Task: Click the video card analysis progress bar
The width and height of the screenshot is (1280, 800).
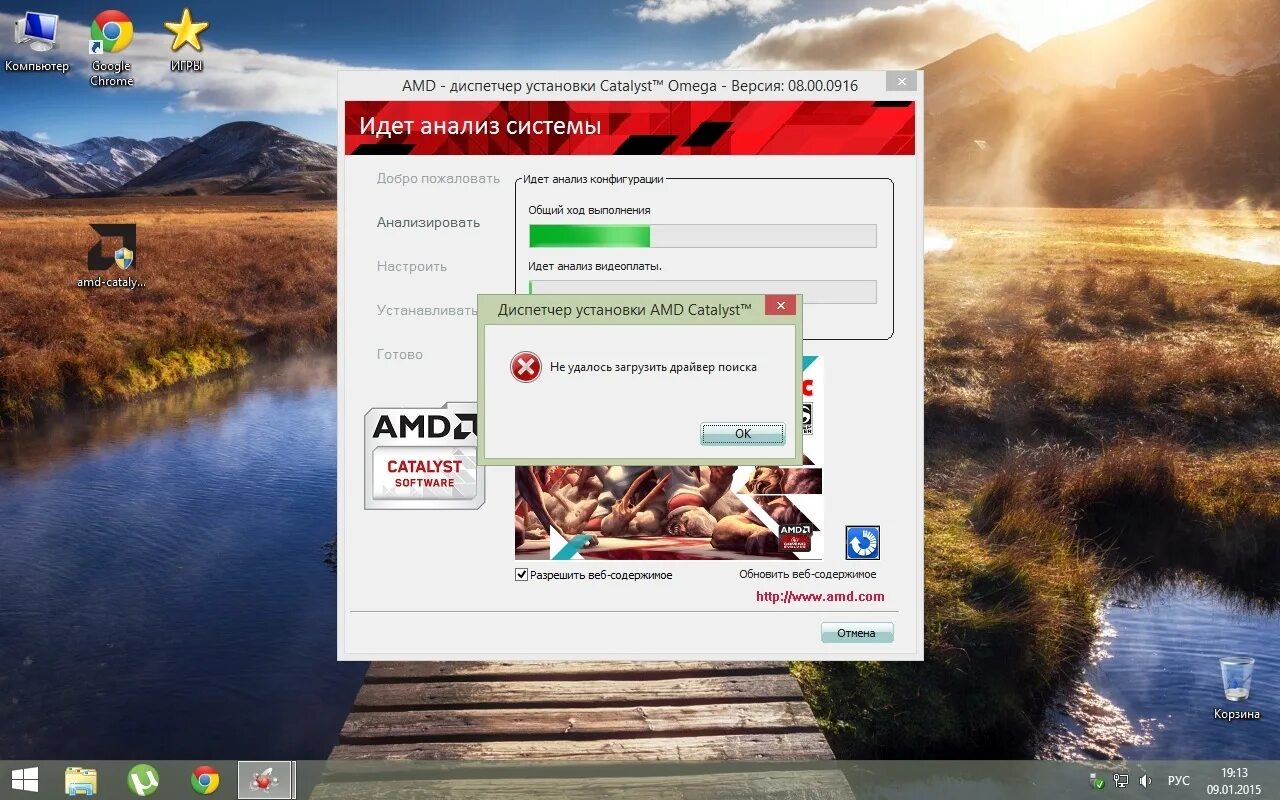Action: pyautogui.click(x=703, y=291)
